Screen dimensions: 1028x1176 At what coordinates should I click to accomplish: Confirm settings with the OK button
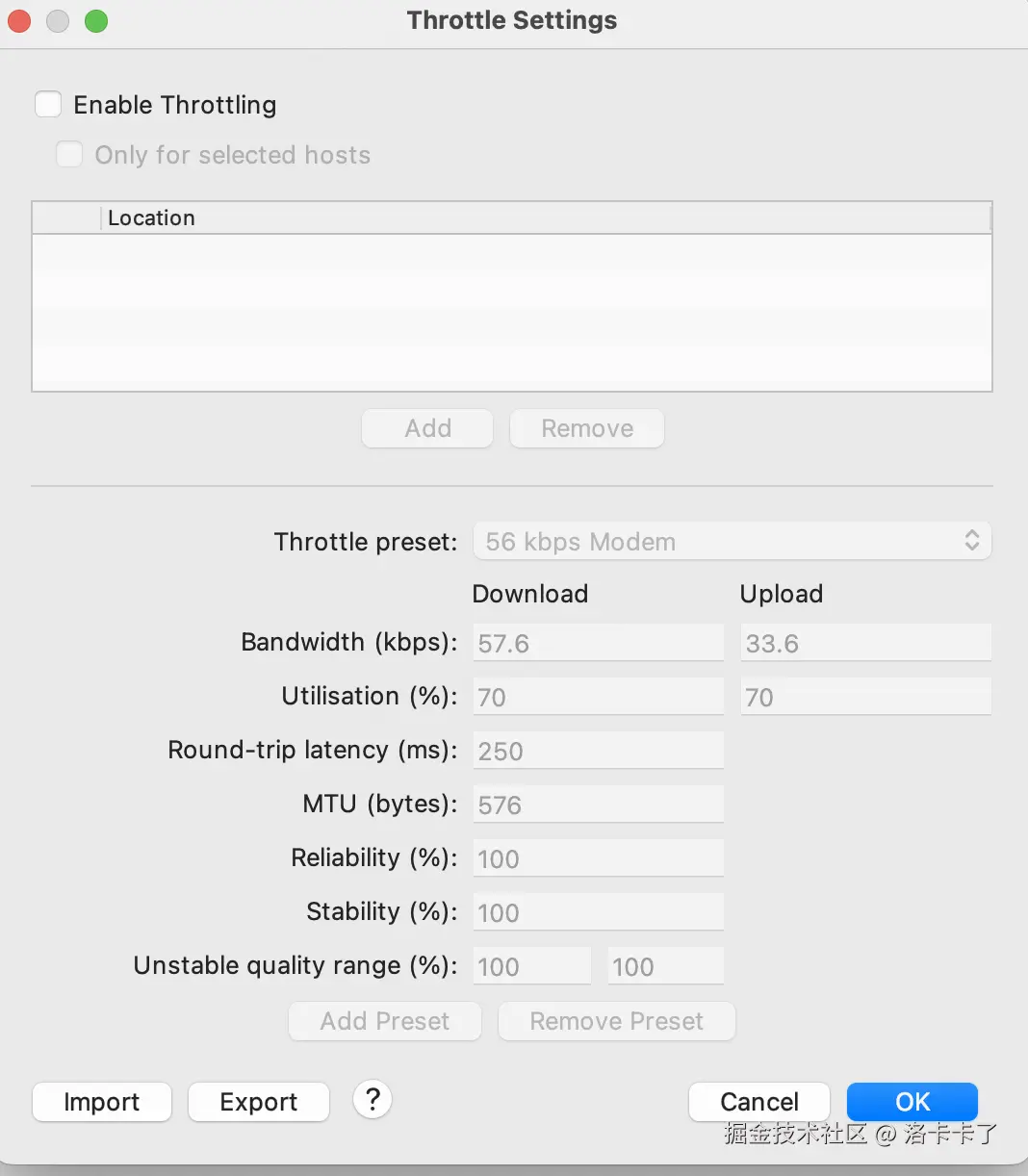[912, 1102]
